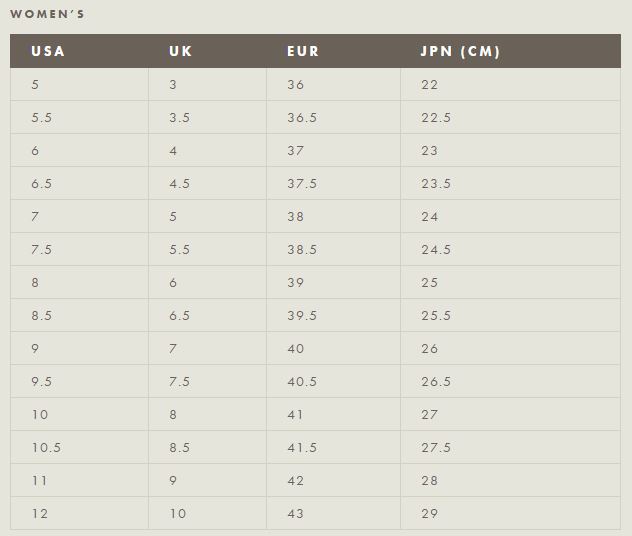Click the UK column header
The width and height of the screenshot is (632, 536).
(x=181, y=51)
